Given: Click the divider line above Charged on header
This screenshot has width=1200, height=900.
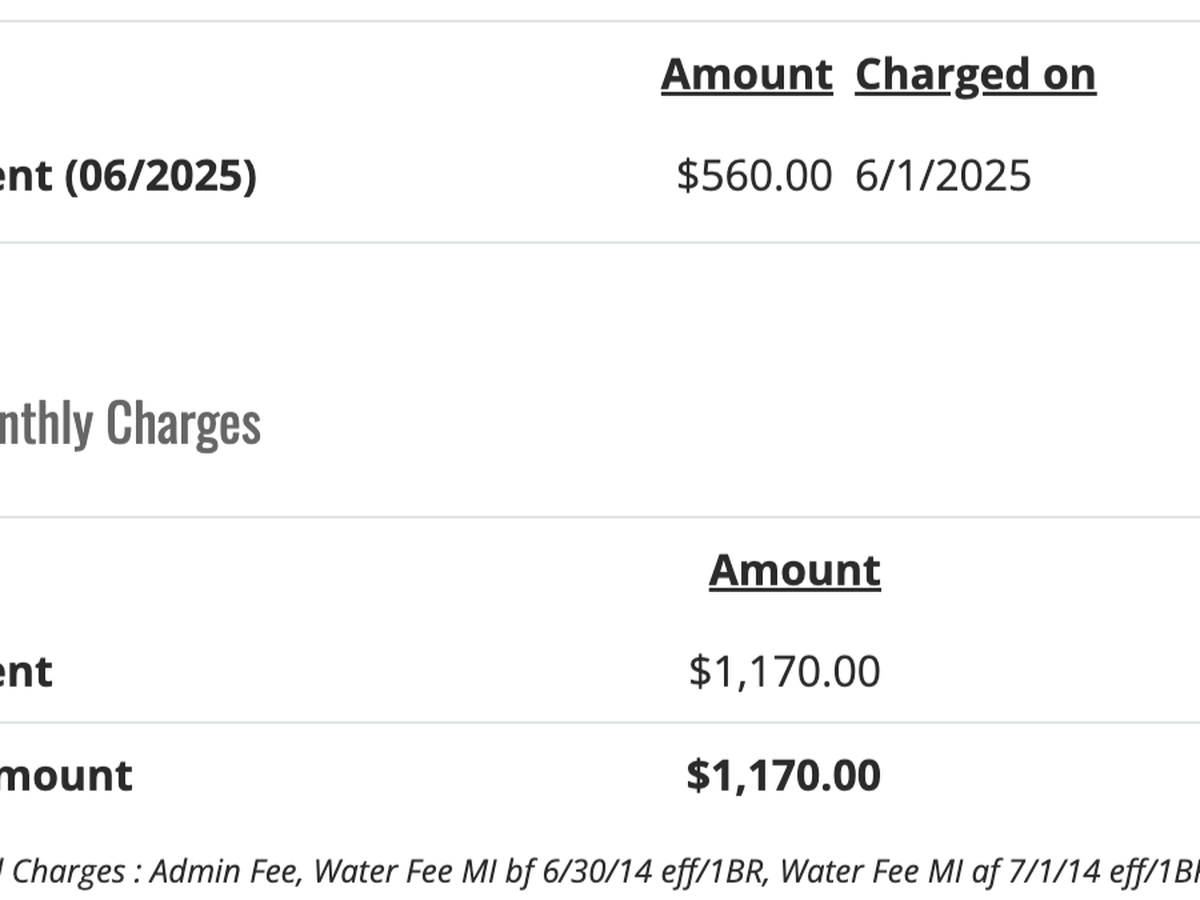Looking at the screenshot, I should [x=600, y=21].
